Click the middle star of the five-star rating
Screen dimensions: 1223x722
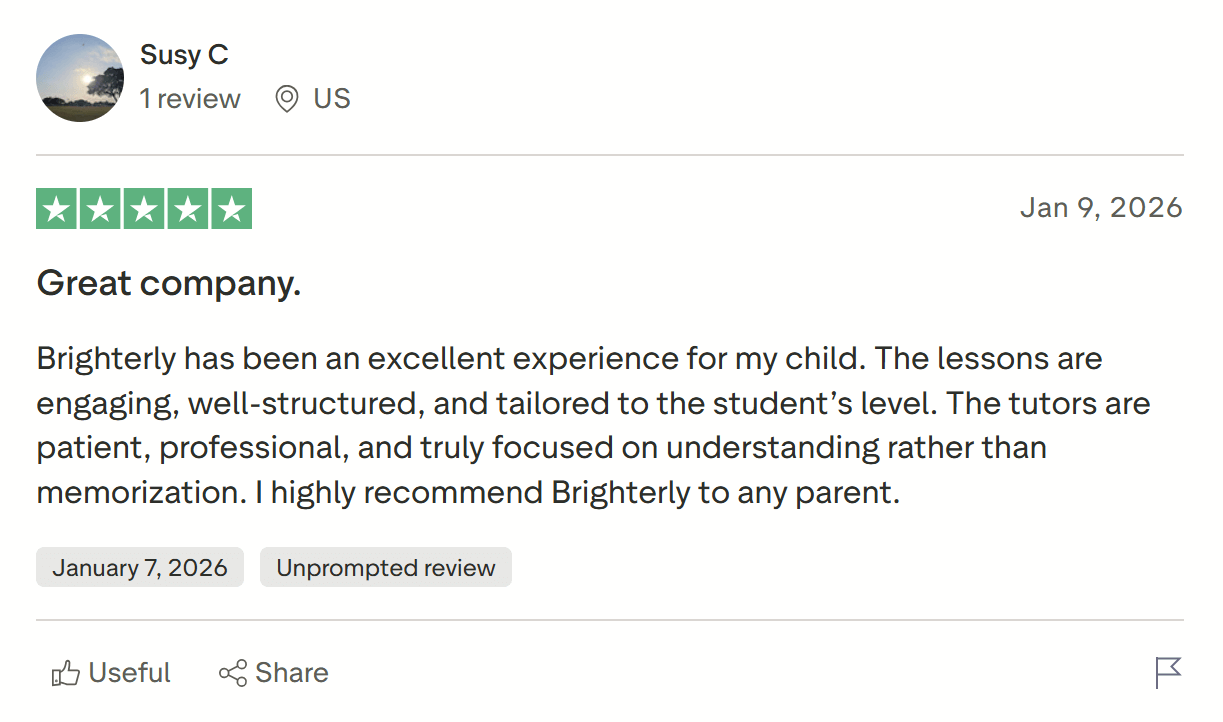(x=144, y=208)
